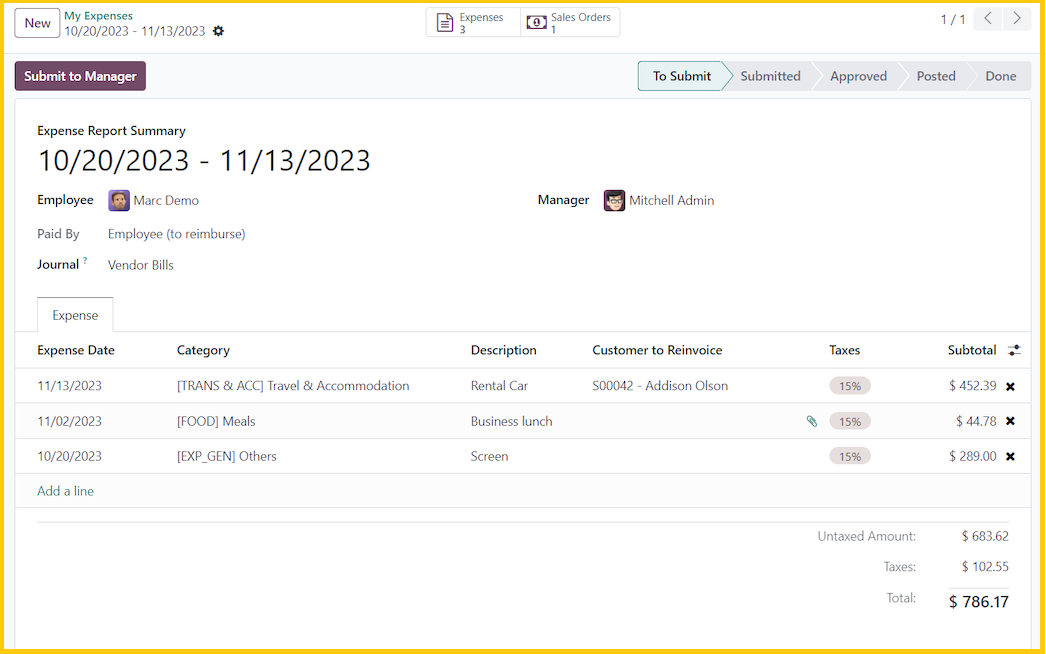This screenshot has height=654, width=1046.
Task: Select Travel & Accommodation category cell
Action: tap(293, 386)
